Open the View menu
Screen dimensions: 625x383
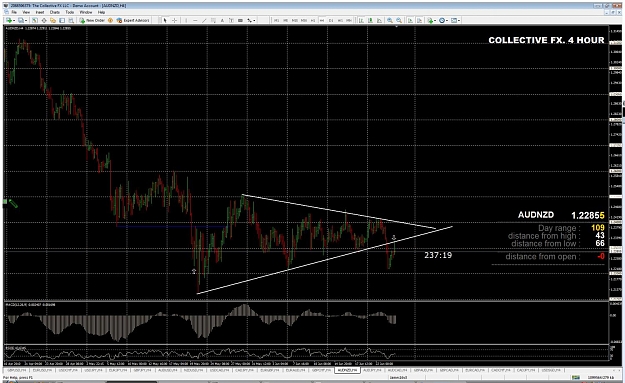pos(26,12)
